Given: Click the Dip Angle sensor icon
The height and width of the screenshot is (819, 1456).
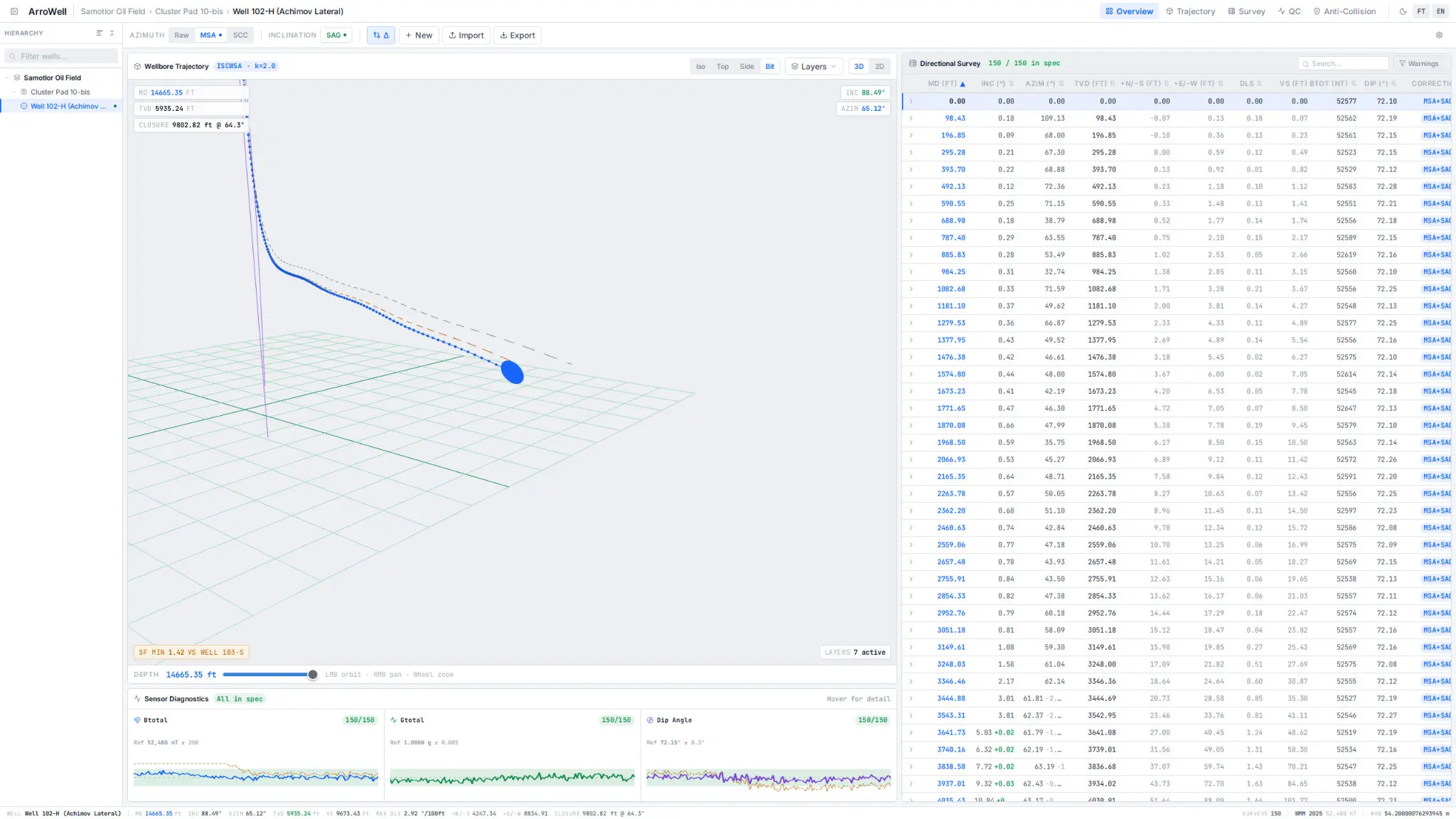Looking at the screenshot, I should coord(650,720).
